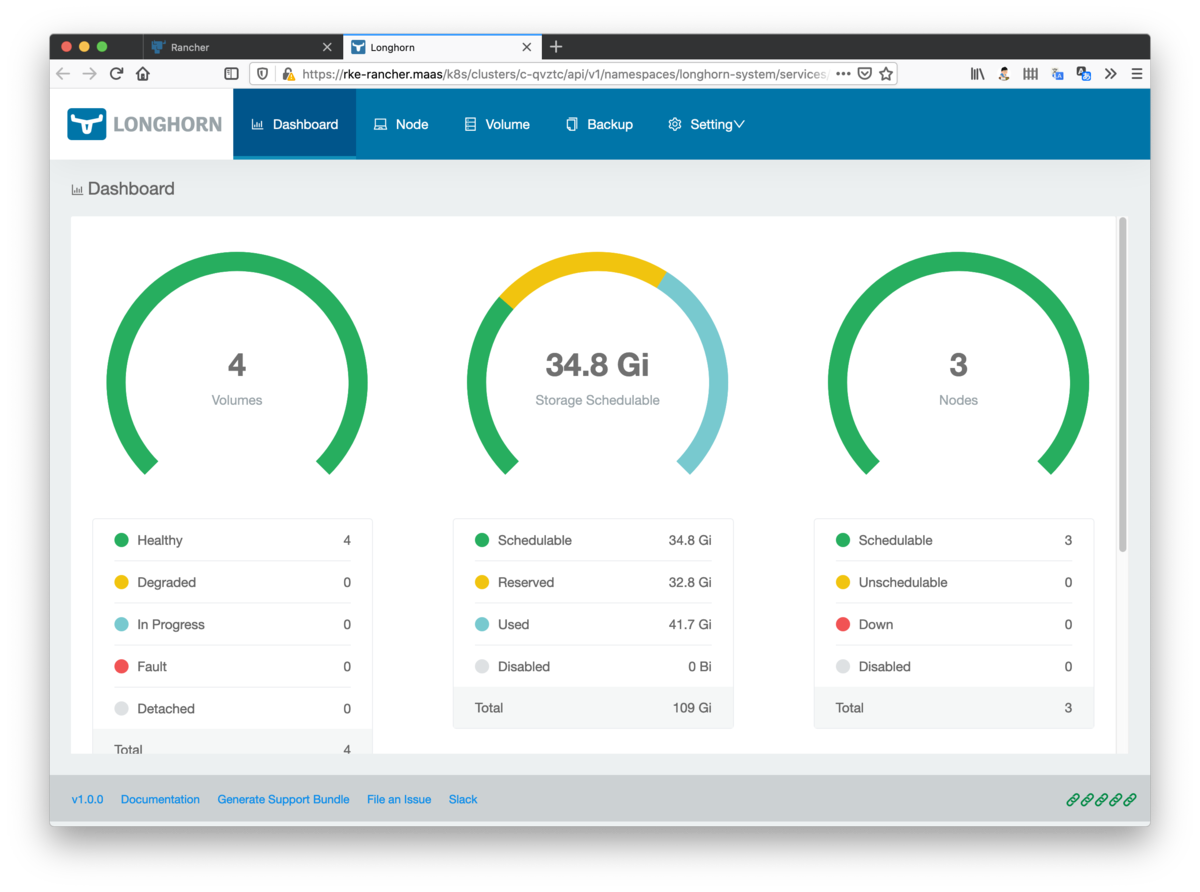Switch to the Backup page
This screenshot has height=892, width=1200.
(x=599, y=124)
